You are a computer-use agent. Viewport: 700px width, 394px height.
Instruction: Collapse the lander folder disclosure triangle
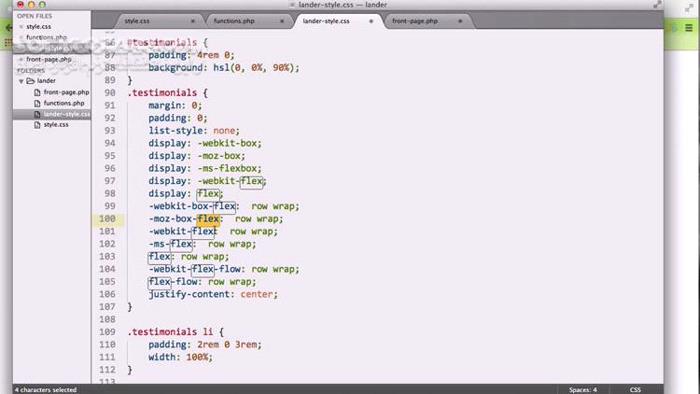coord(21,81)
